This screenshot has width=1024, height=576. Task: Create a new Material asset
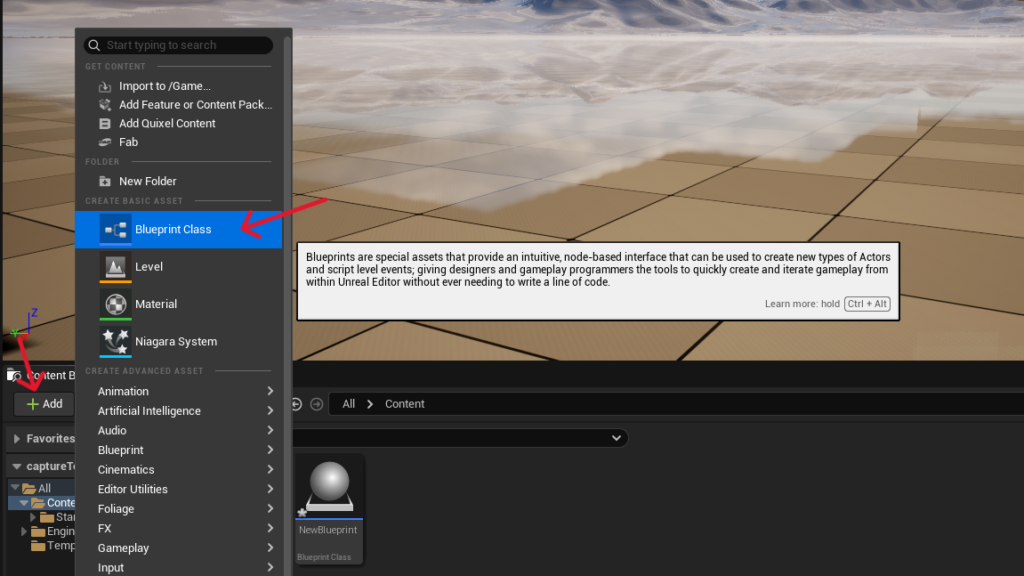178,304
